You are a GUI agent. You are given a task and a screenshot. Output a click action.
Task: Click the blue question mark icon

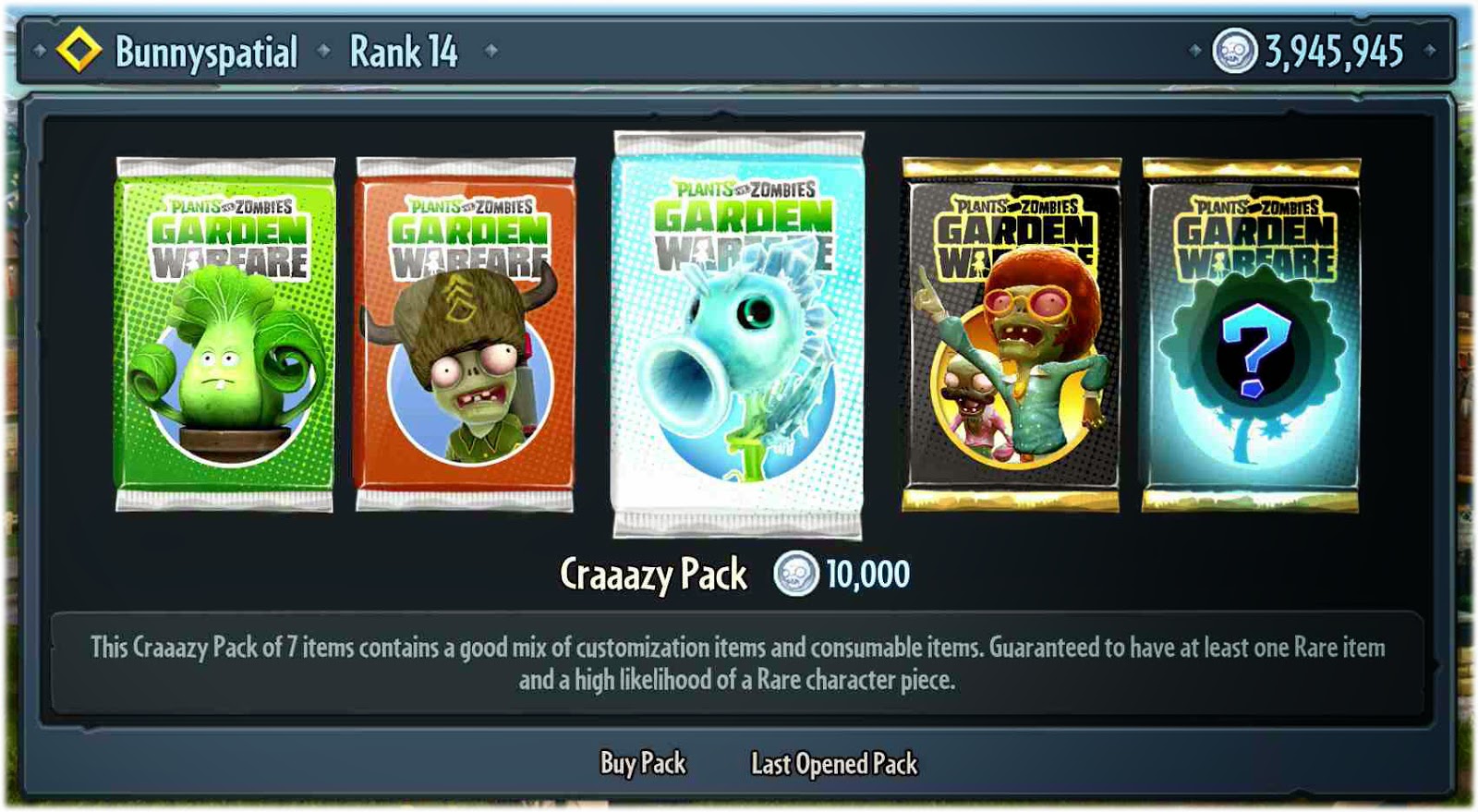click(x=1253, y=351)
